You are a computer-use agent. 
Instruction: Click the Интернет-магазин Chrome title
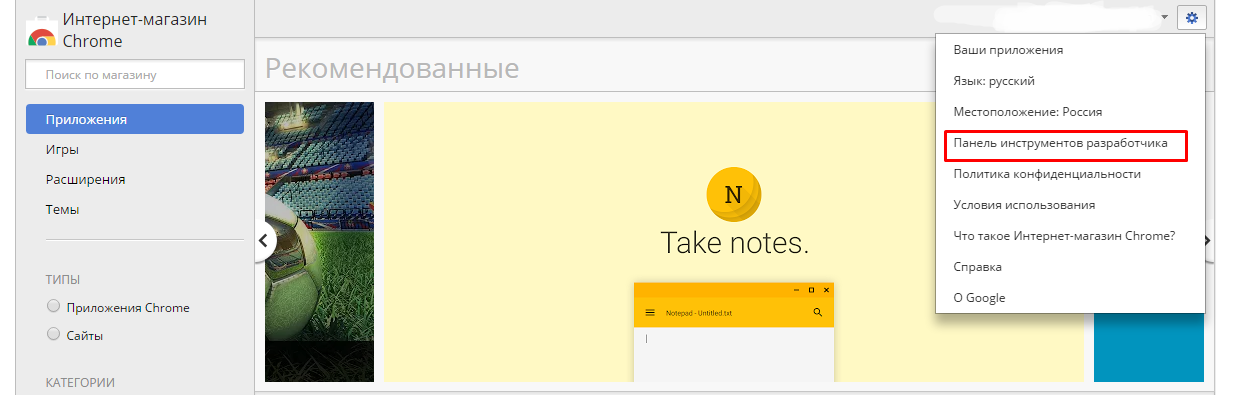click(135, 30)
